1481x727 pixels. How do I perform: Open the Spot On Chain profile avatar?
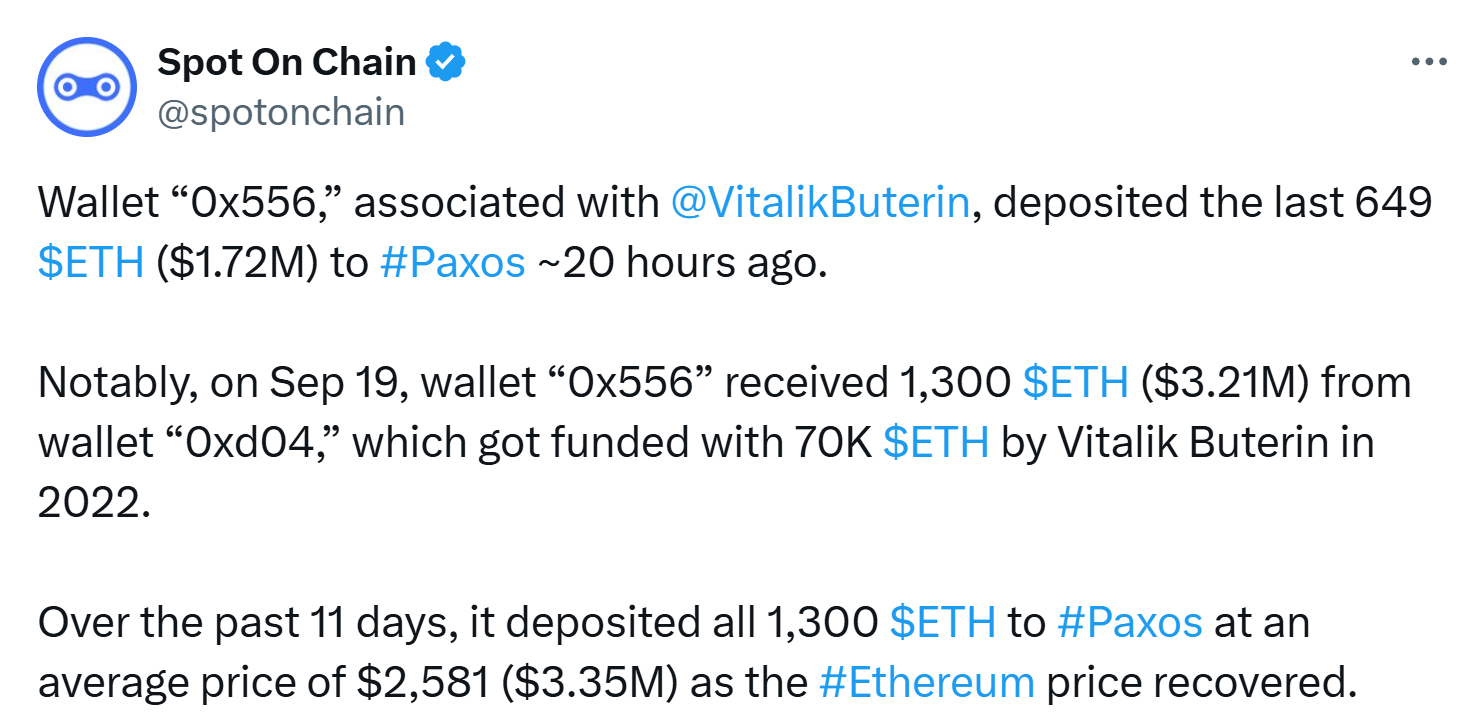pyautogui.click(x=87, y=87)
